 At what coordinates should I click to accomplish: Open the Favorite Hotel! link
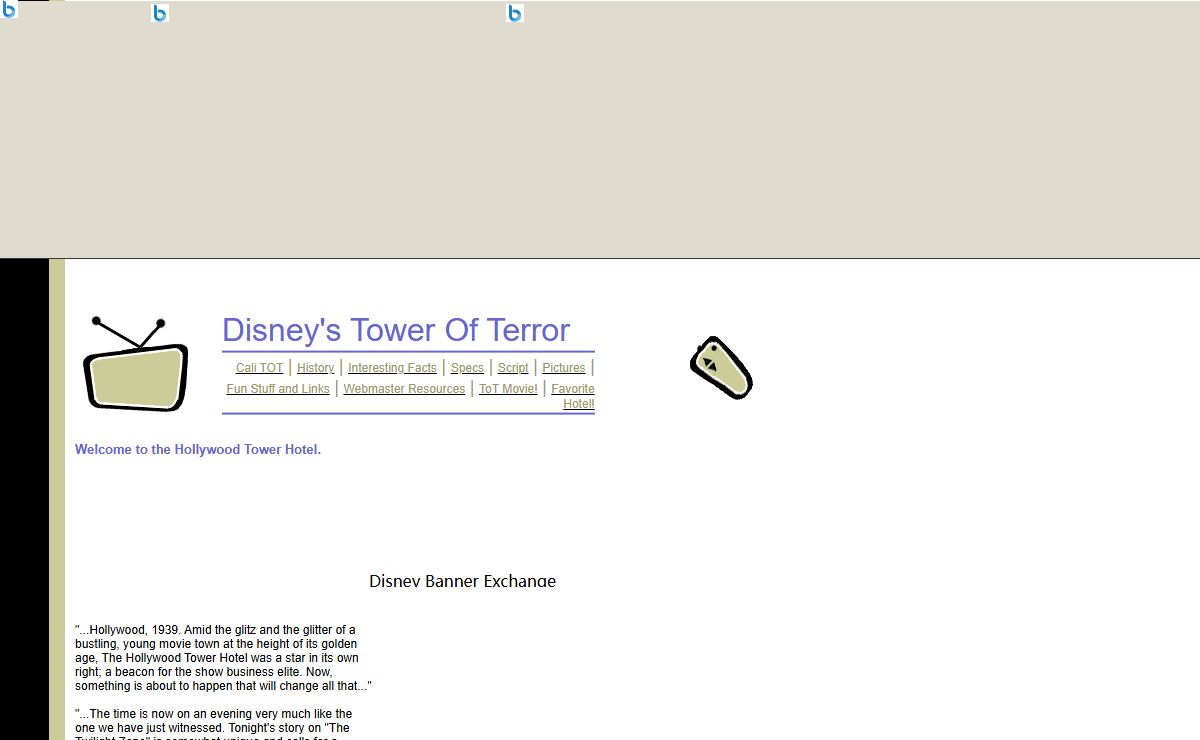click(573, 396)
